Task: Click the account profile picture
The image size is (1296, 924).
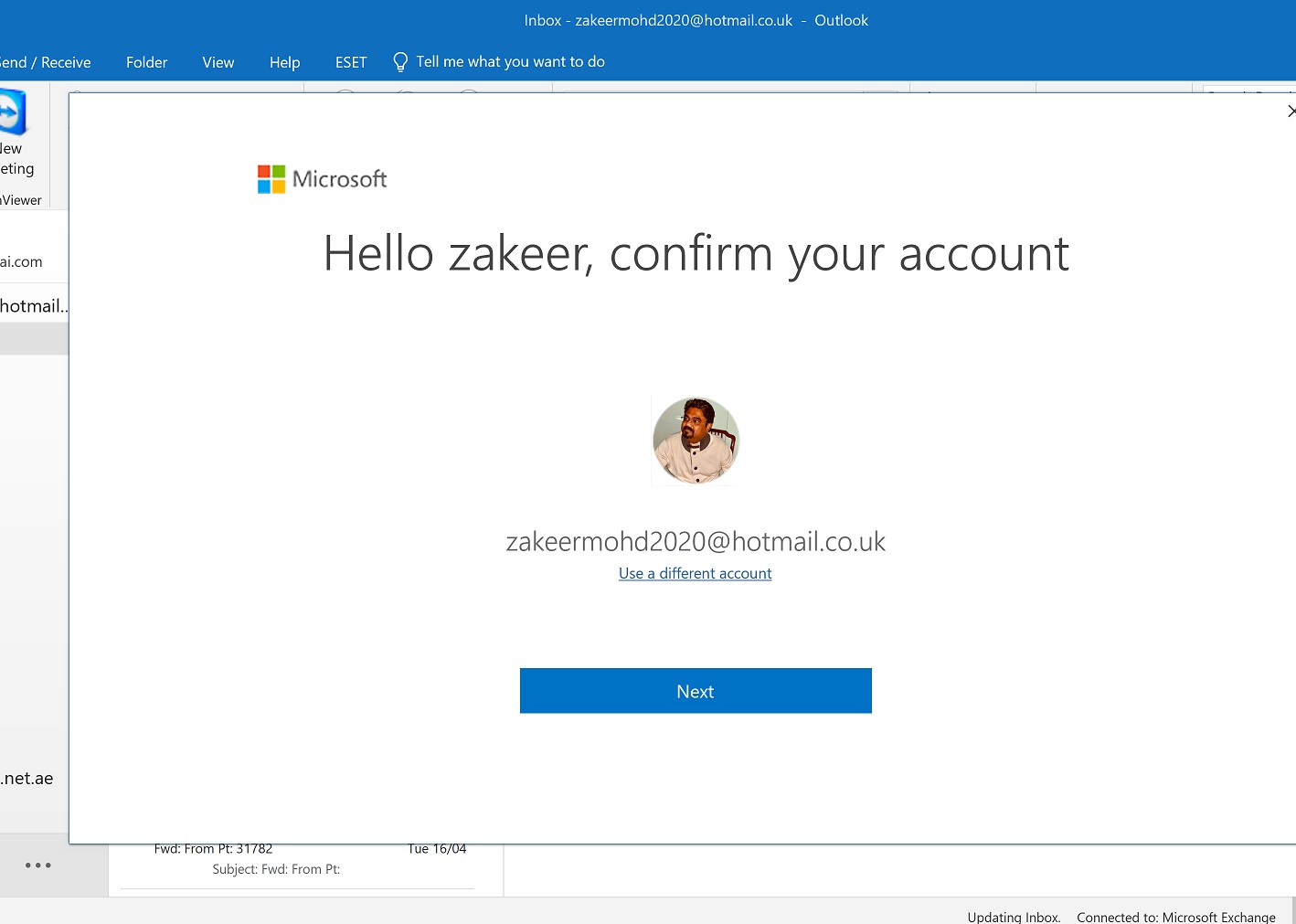Action: tap(696, 441)
